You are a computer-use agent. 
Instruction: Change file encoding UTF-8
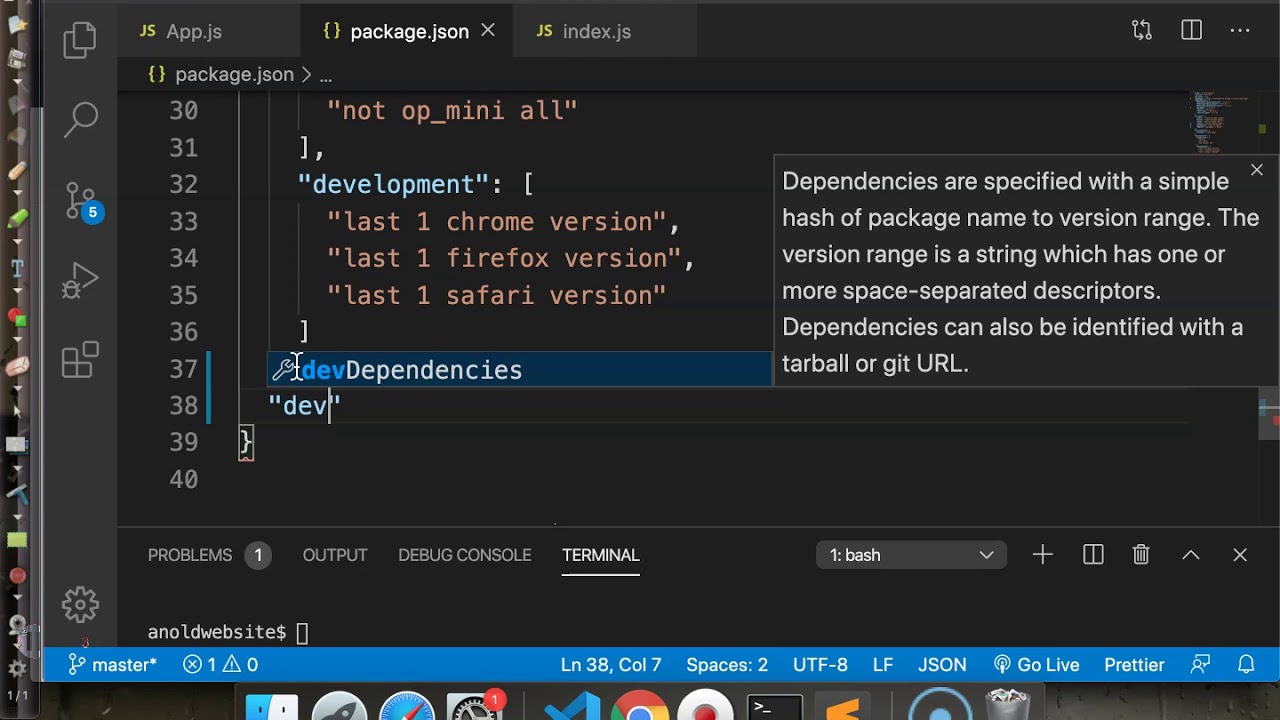[x=820, y=665]
